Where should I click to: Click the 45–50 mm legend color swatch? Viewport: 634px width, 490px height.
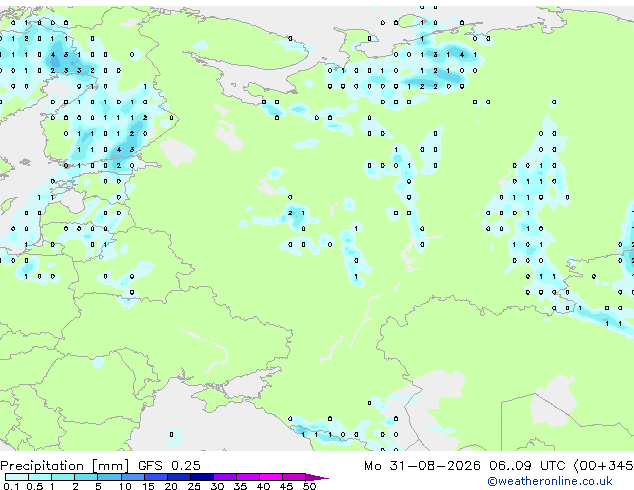click(294, 477)
